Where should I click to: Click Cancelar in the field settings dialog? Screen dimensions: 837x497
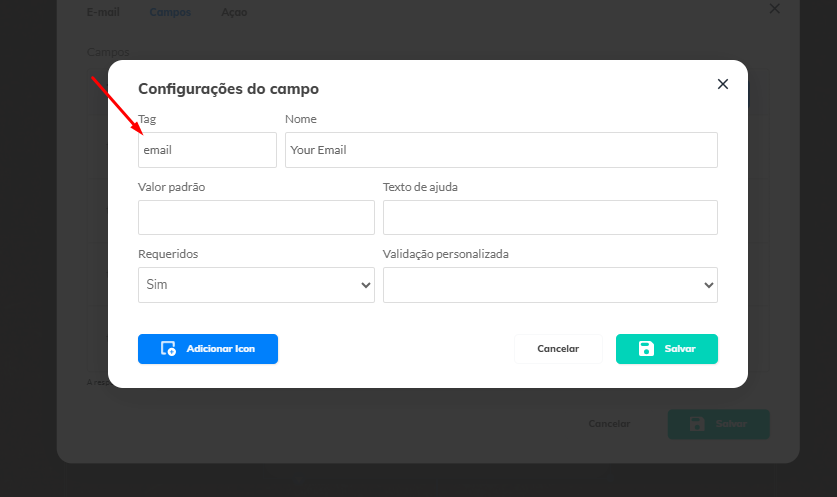point(558,349)
